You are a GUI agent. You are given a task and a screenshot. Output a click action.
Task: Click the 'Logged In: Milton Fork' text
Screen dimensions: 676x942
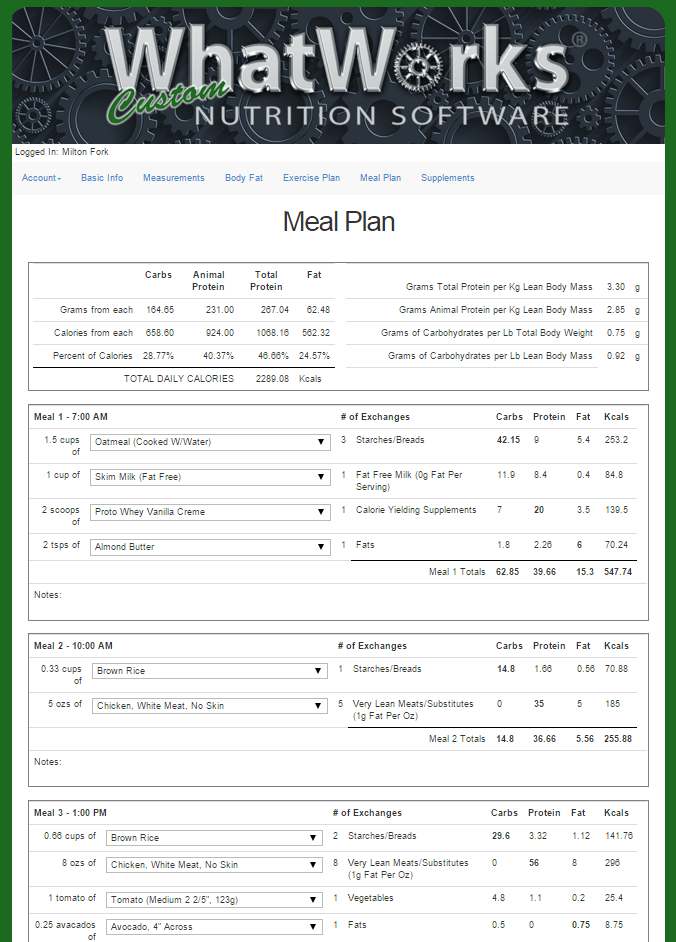coord(62,152)
